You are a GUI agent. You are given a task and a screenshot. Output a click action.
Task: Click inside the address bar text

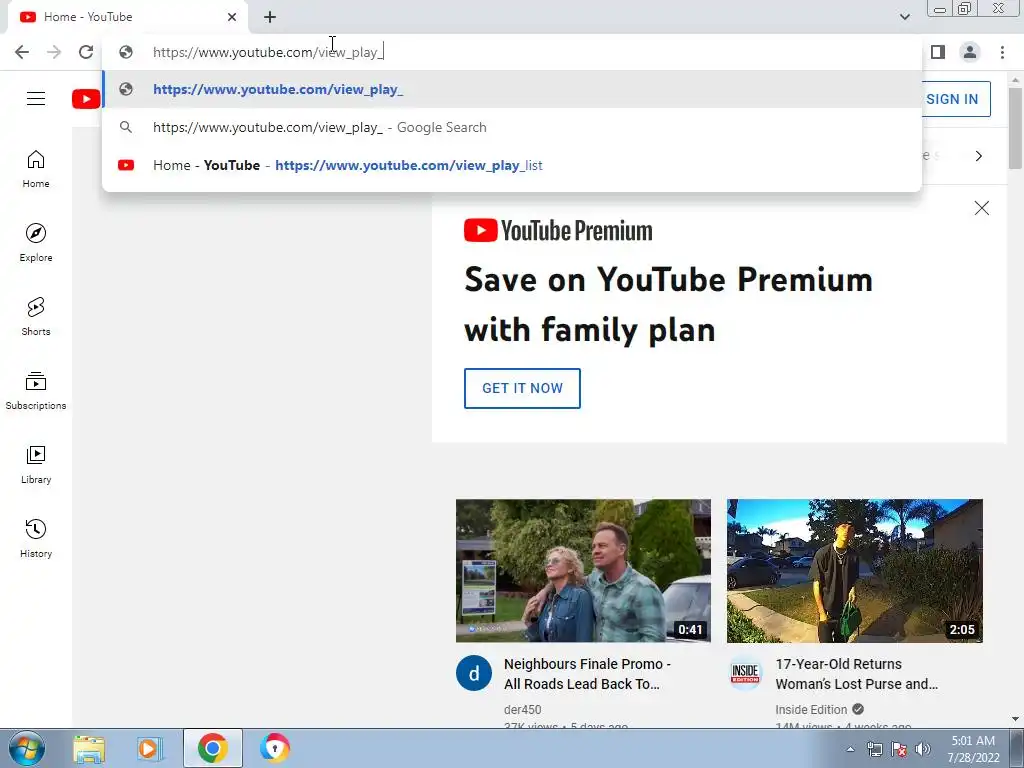tap(268, 52)
